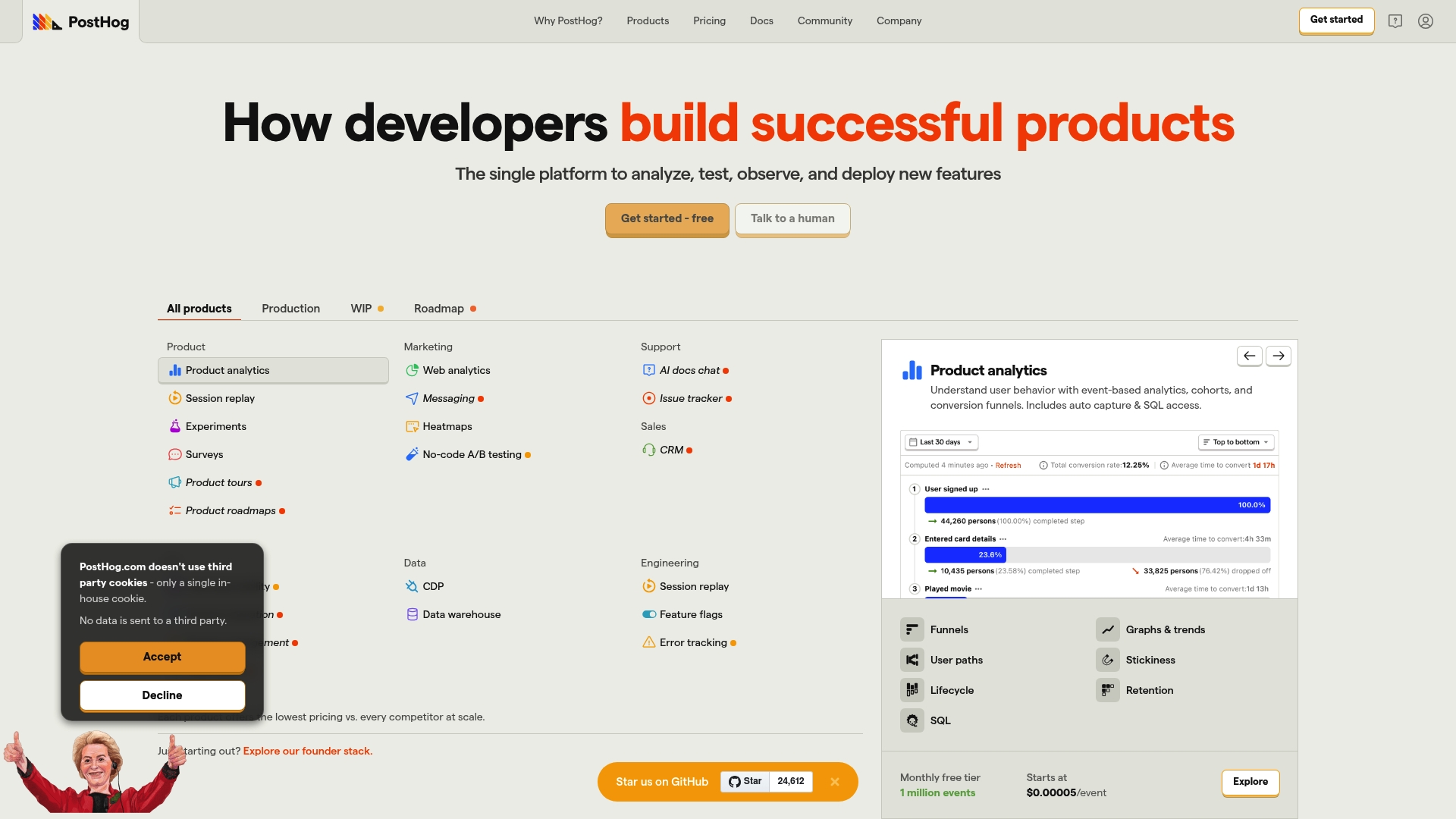Click the forward arrow navigation button
This screenshot has width=1456, height=819.
1278,356
